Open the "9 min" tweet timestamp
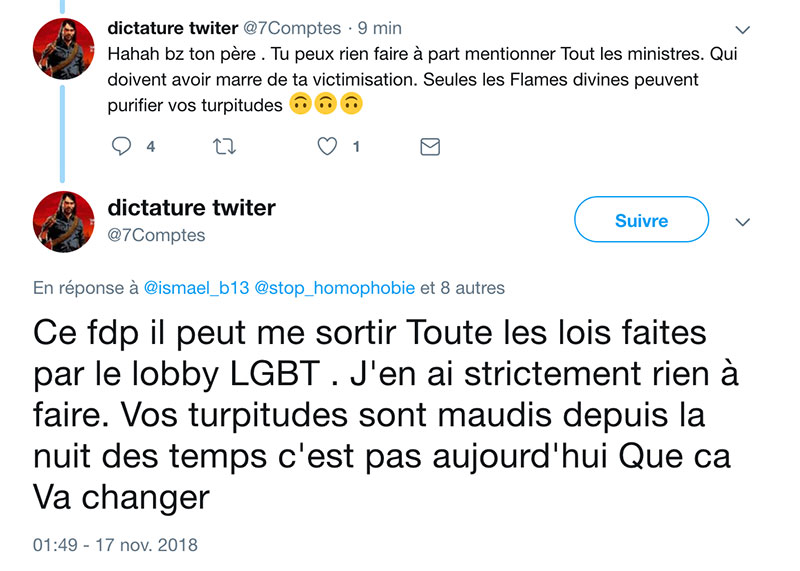The image size is (800, 571). tap(378, 29)
